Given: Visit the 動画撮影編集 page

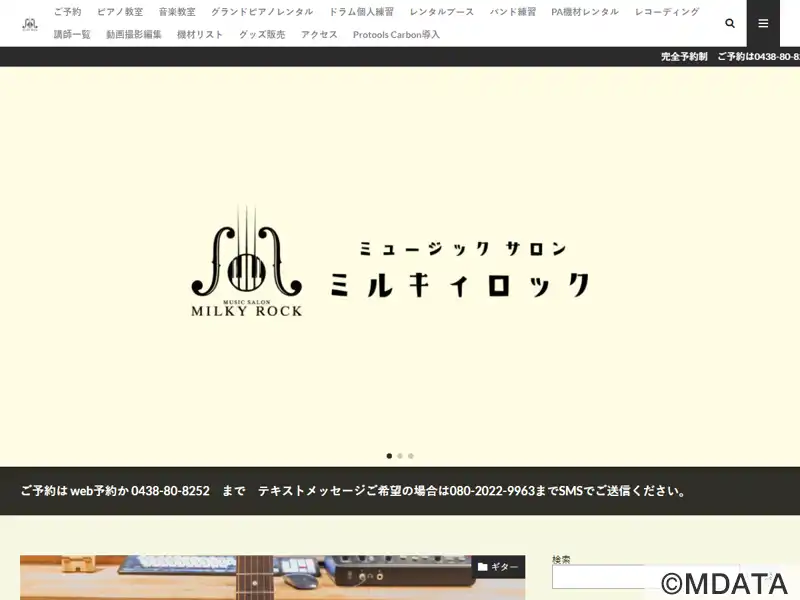Looking at the screenshot, I should pyautogui.click(x=134, y=35).
